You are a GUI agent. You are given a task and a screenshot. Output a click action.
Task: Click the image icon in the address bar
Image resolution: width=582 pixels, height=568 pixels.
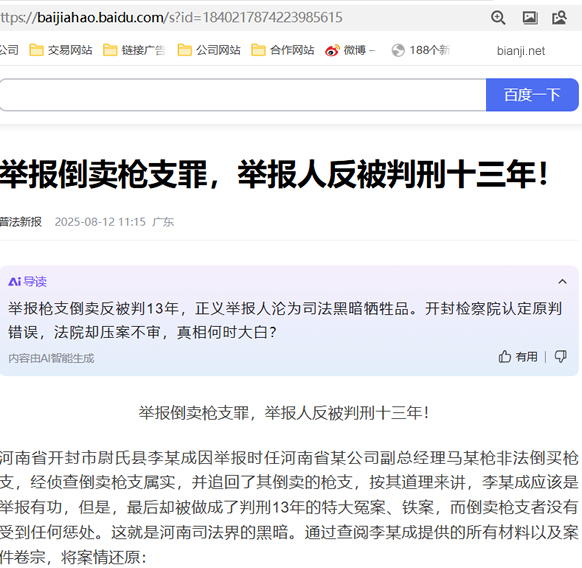tap(530, 17)
